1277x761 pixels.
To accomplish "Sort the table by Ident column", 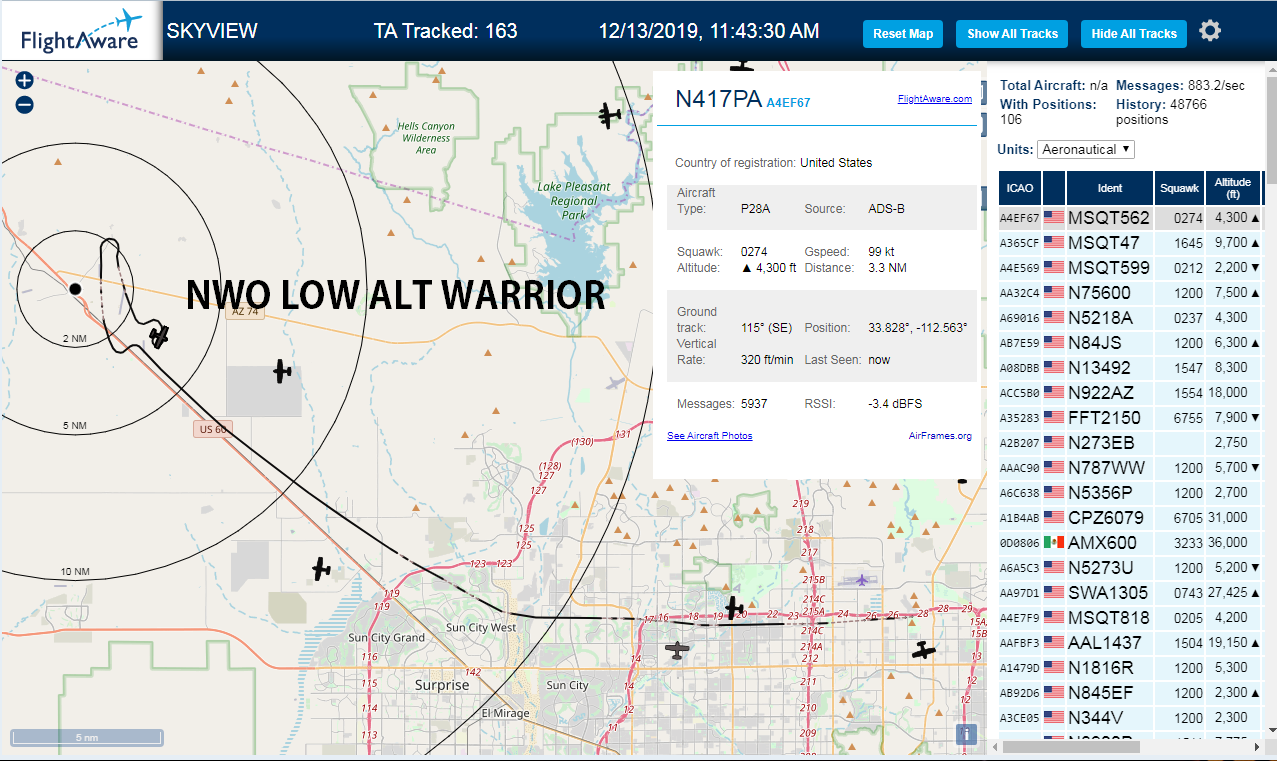I will click(x=1110, y=188).
